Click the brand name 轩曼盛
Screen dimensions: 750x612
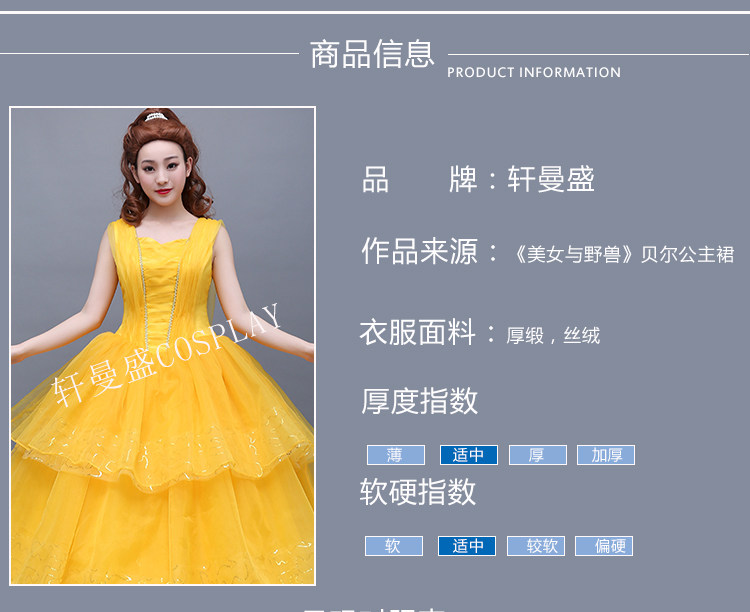coord(551,179)
